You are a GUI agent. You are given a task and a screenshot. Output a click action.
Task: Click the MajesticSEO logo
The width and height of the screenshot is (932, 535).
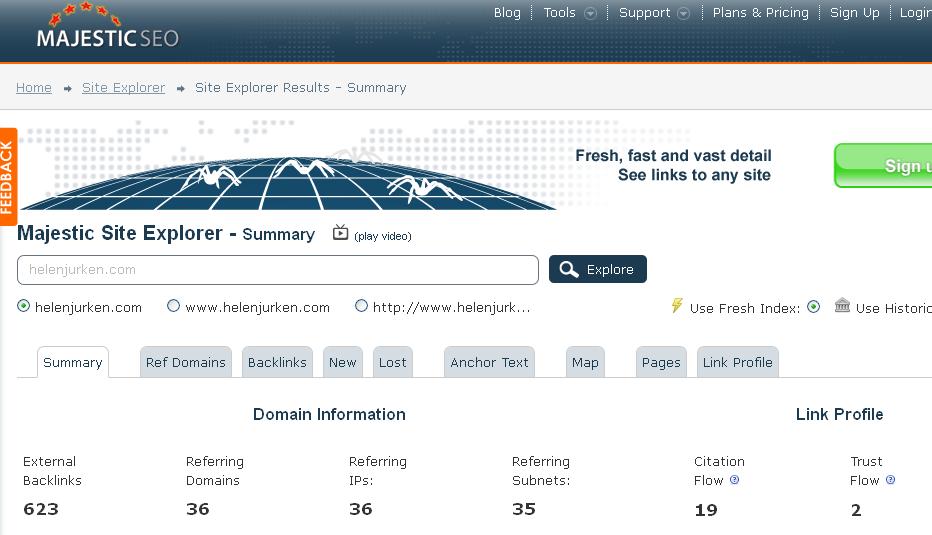[x=108, y=26]
